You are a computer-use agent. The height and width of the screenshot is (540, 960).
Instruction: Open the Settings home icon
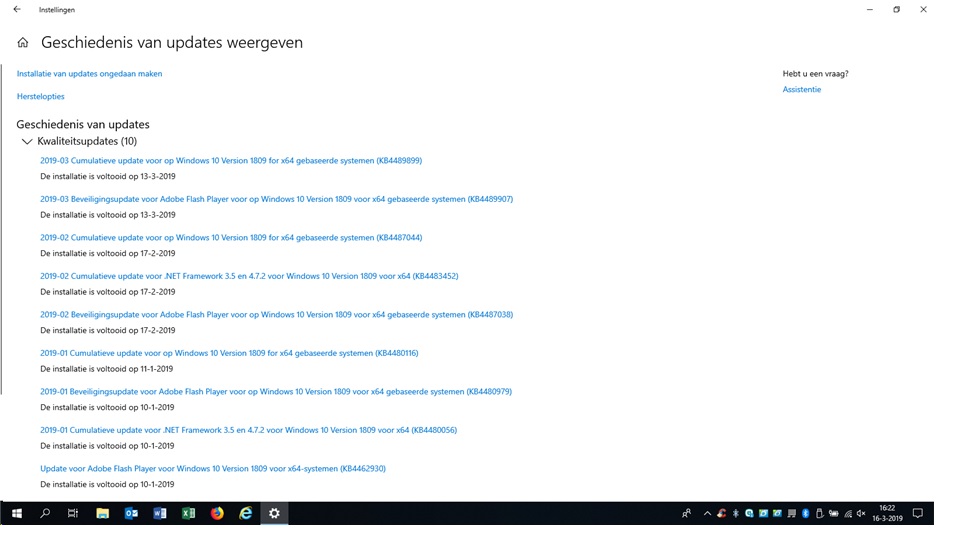click(23, 42)
